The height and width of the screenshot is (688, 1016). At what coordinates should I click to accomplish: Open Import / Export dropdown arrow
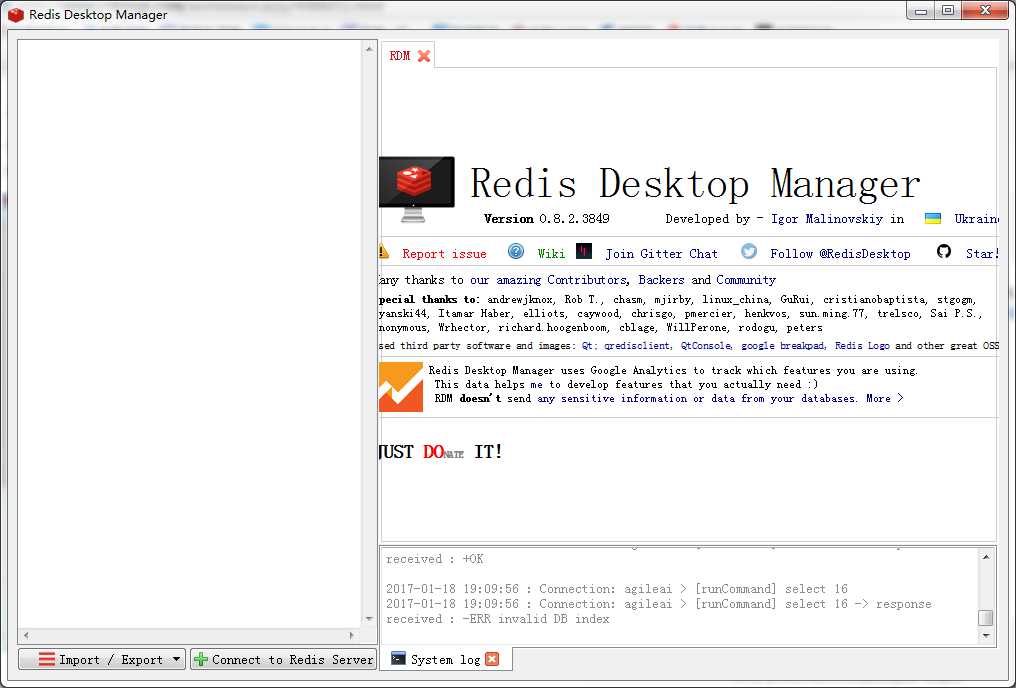tap(176, 659)
